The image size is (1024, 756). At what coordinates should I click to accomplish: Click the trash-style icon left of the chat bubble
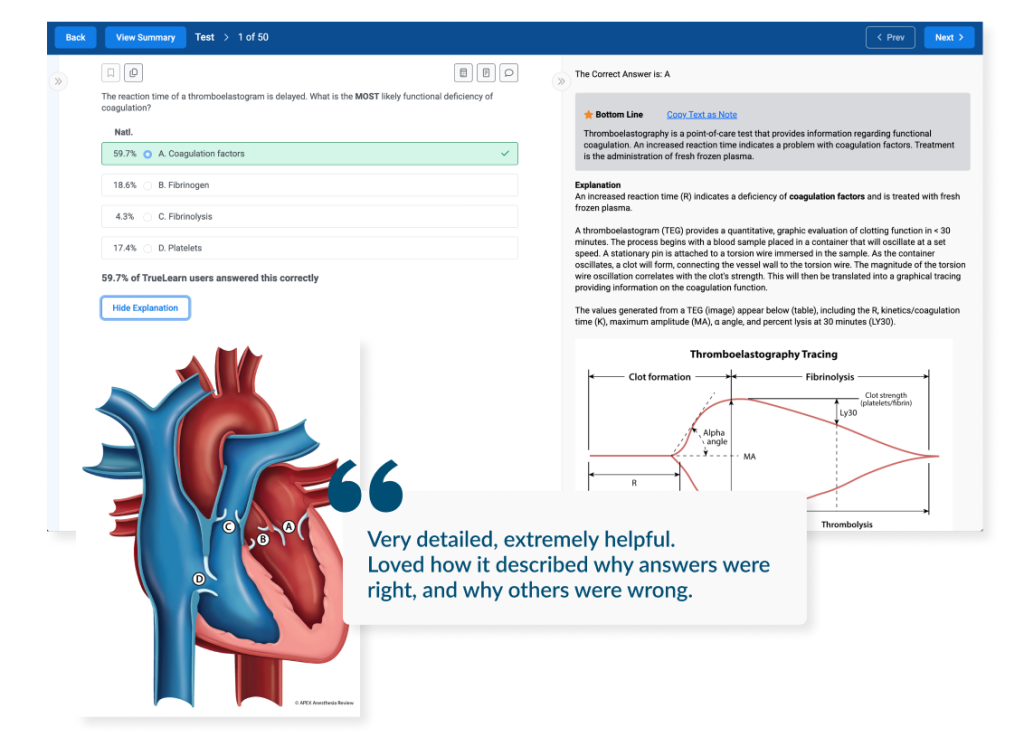click(x=486, y=72)
